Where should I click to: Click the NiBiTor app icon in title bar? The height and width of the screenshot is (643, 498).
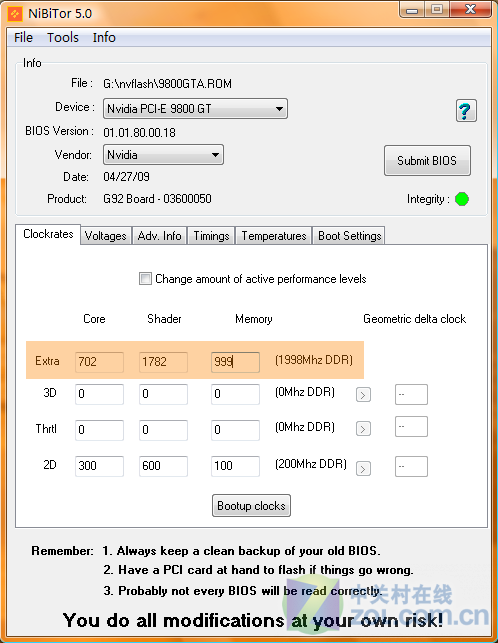point(15,14)
